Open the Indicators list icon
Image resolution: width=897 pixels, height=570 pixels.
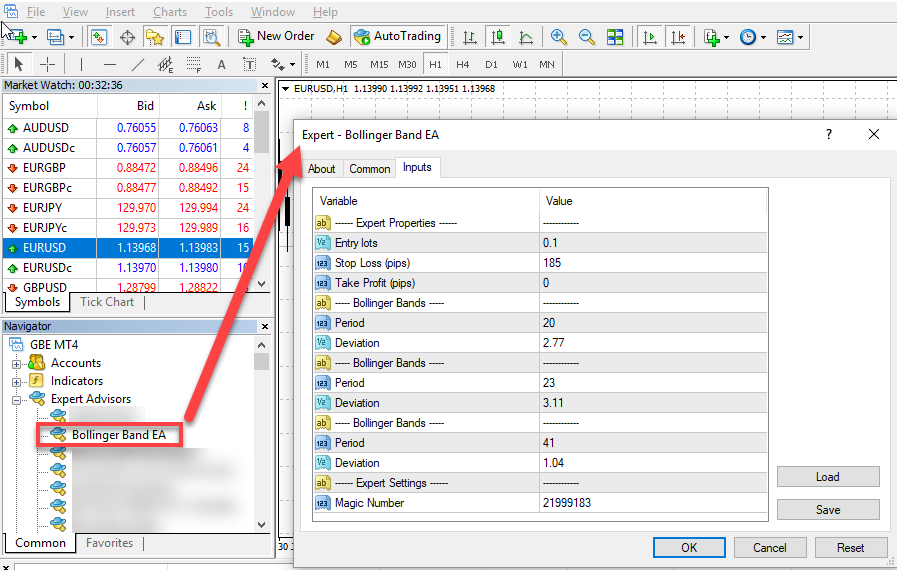pyautogui.click(x=712, y=37)
